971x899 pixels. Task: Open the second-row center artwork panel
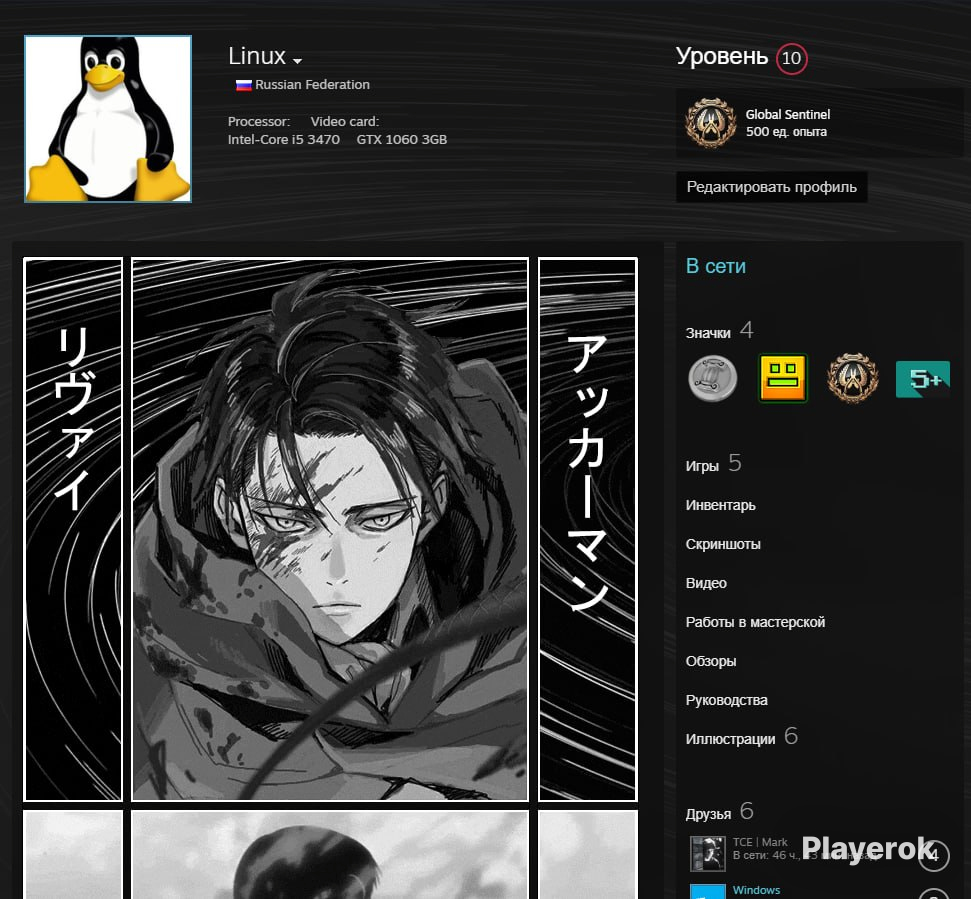tap(330, 854)
